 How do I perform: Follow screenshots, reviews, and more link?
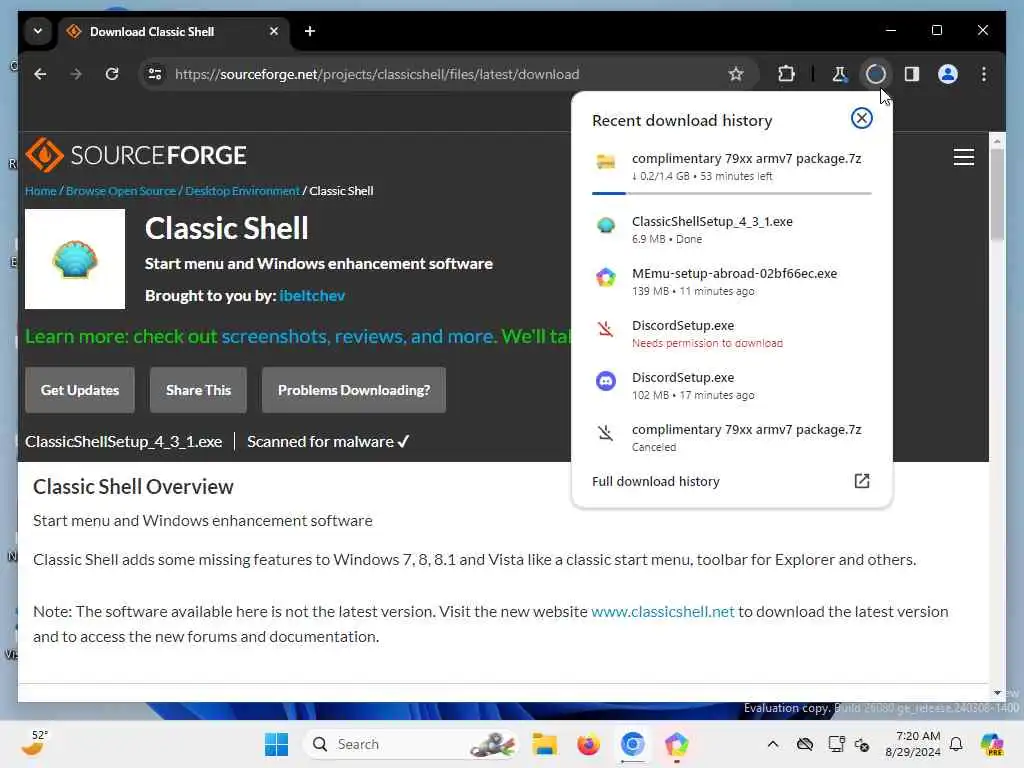(359, 336)
